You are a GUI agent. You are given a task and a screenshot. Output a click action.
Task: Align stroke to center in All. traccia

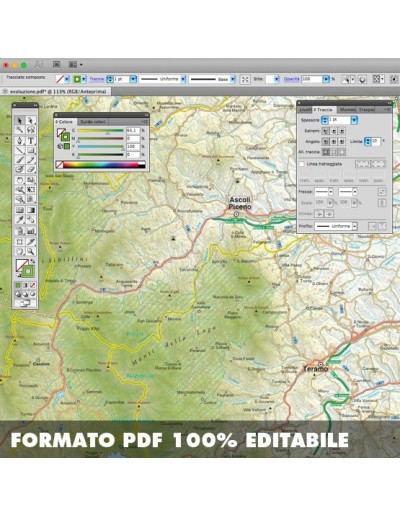tap(326, 152)
